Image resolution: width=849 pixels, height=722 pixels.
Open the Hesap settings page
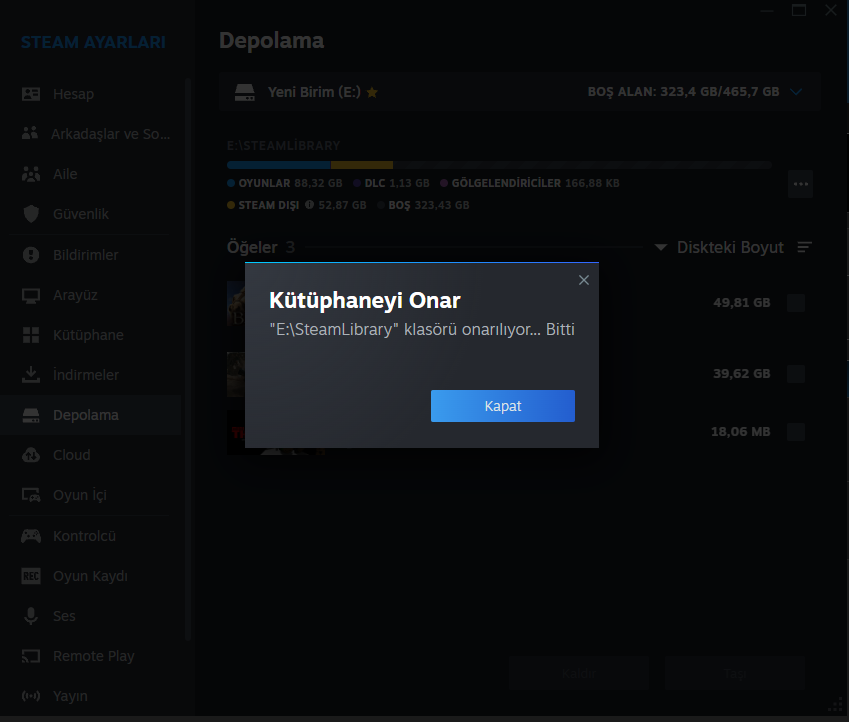[x=91, y=94]
